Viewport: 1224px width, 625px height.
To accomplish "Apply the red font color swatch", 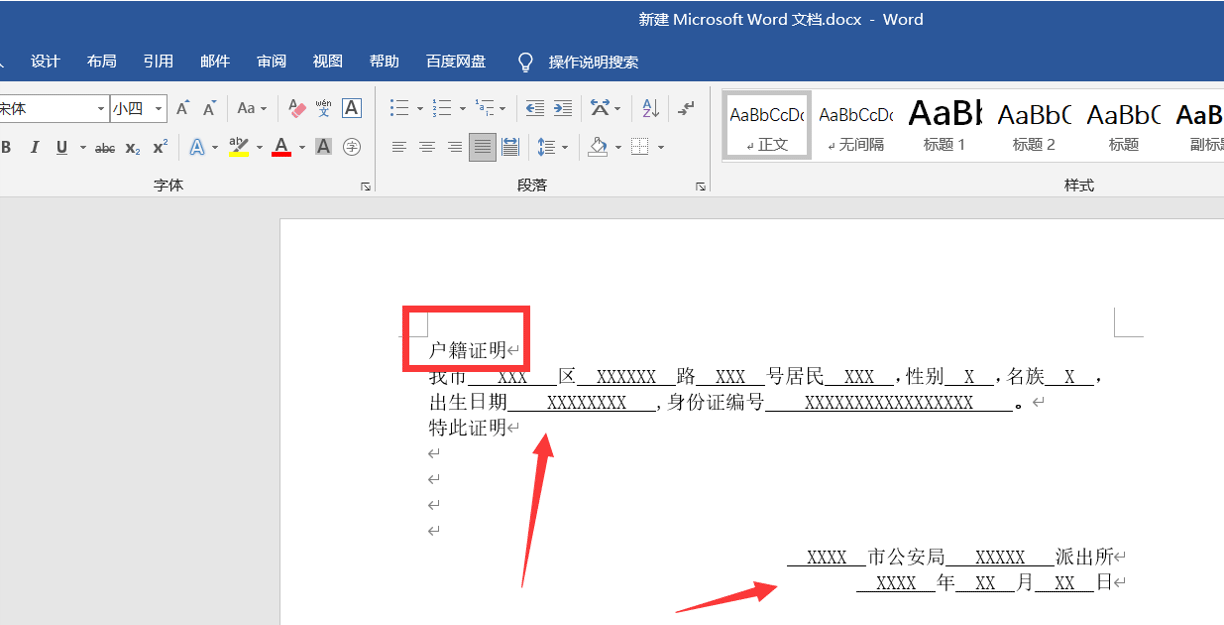I will [x=281, y=148].
